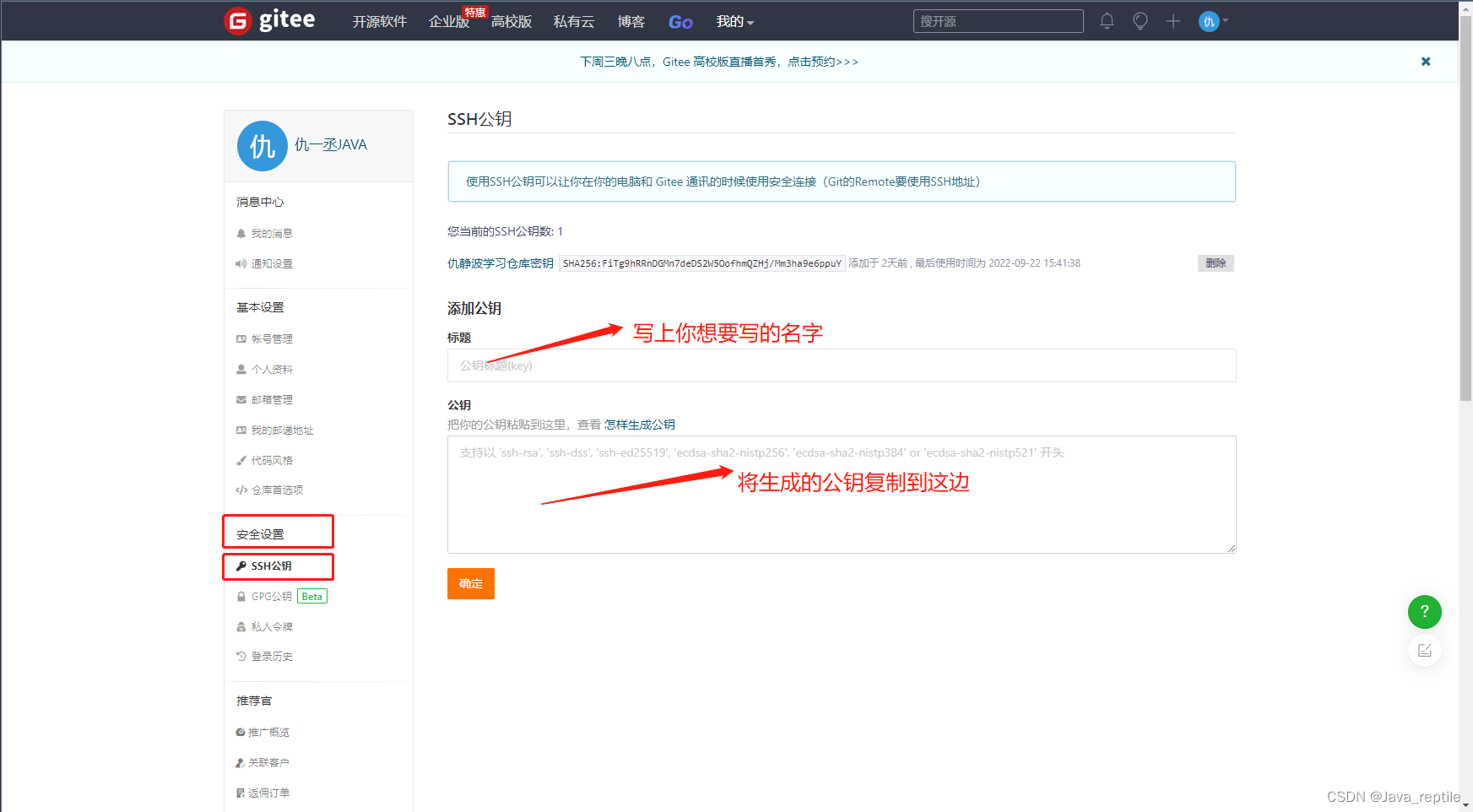Click the Beta badge next to GPG公钥
The image size is (1473, 812).
(312, 597)
